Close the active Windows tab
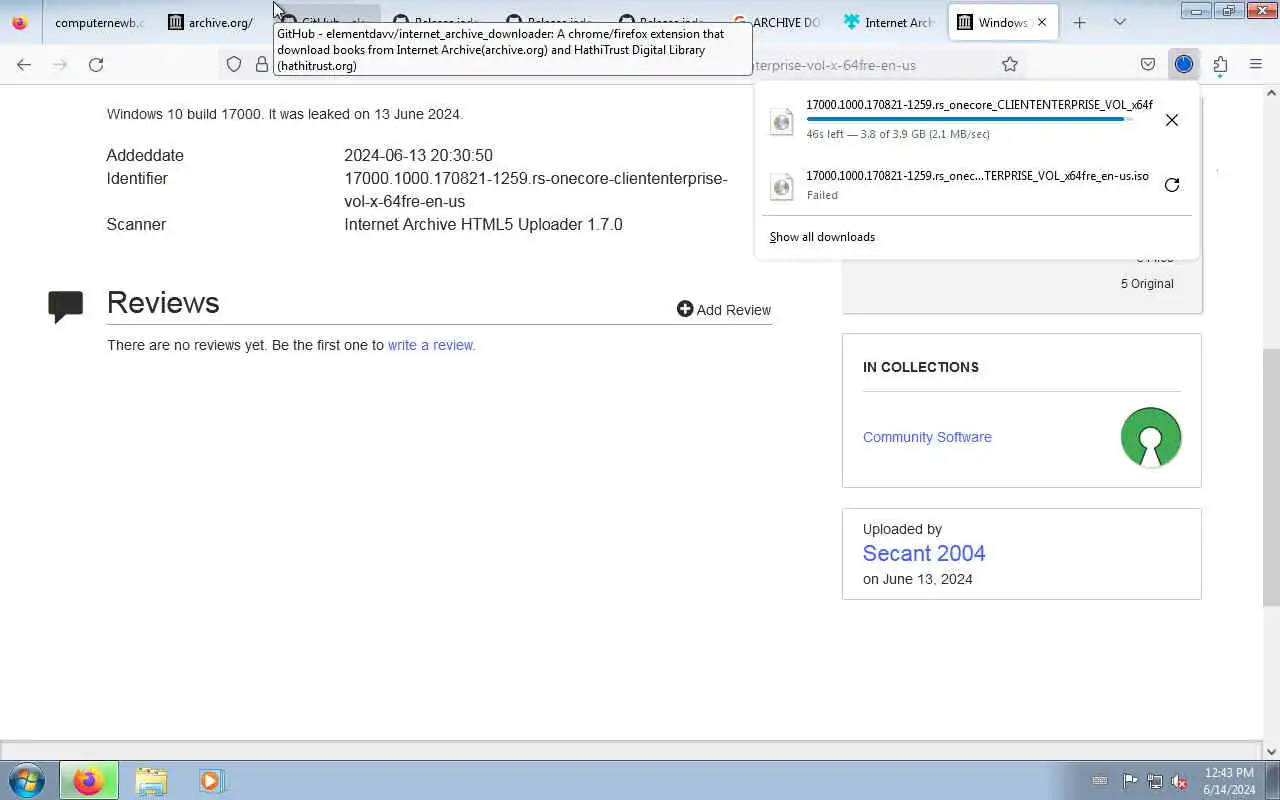The image size is (1280, 800). coord(1042,22)
